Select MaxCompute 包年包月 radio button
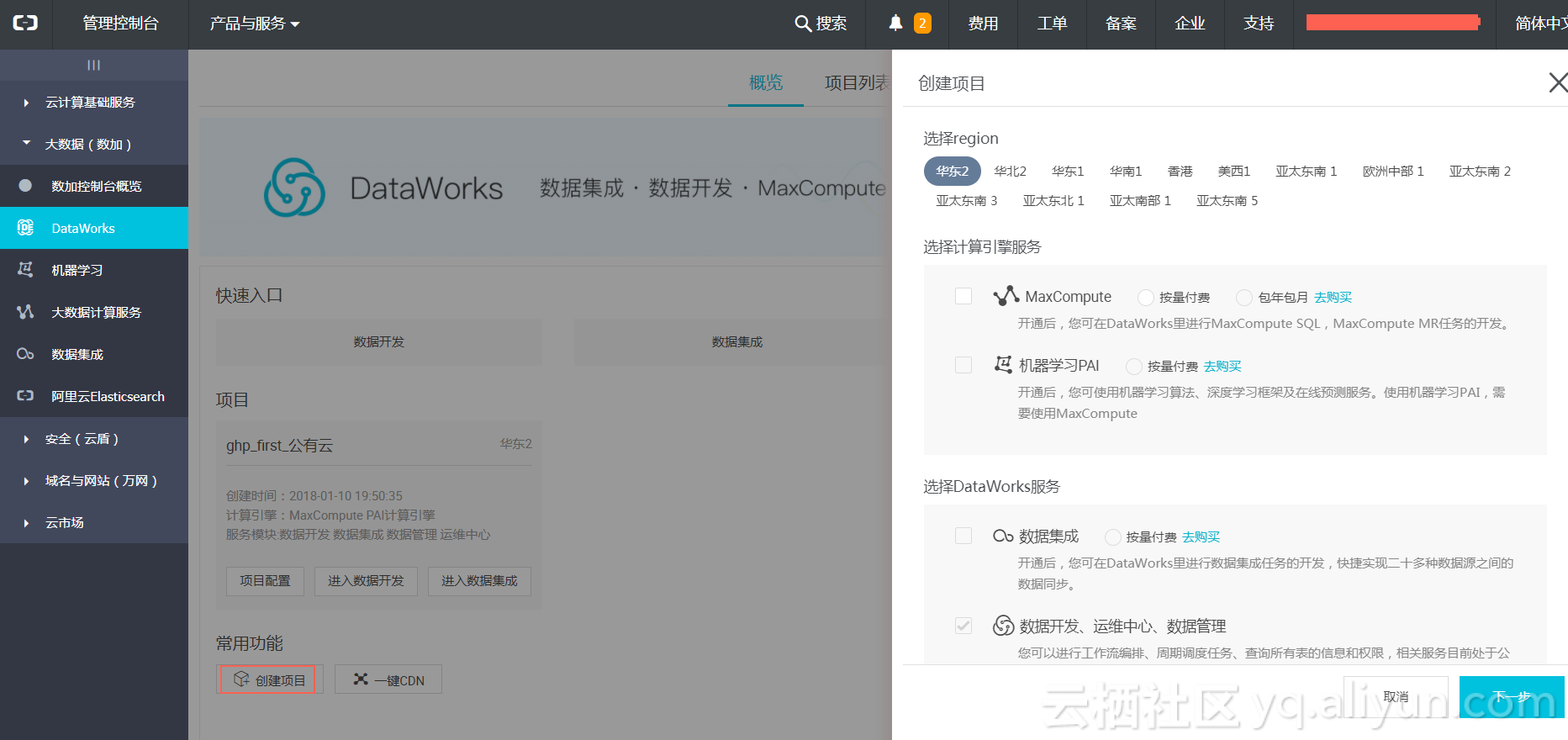The height and width of the screenshot is (740, 1568). coord(1244,297)
